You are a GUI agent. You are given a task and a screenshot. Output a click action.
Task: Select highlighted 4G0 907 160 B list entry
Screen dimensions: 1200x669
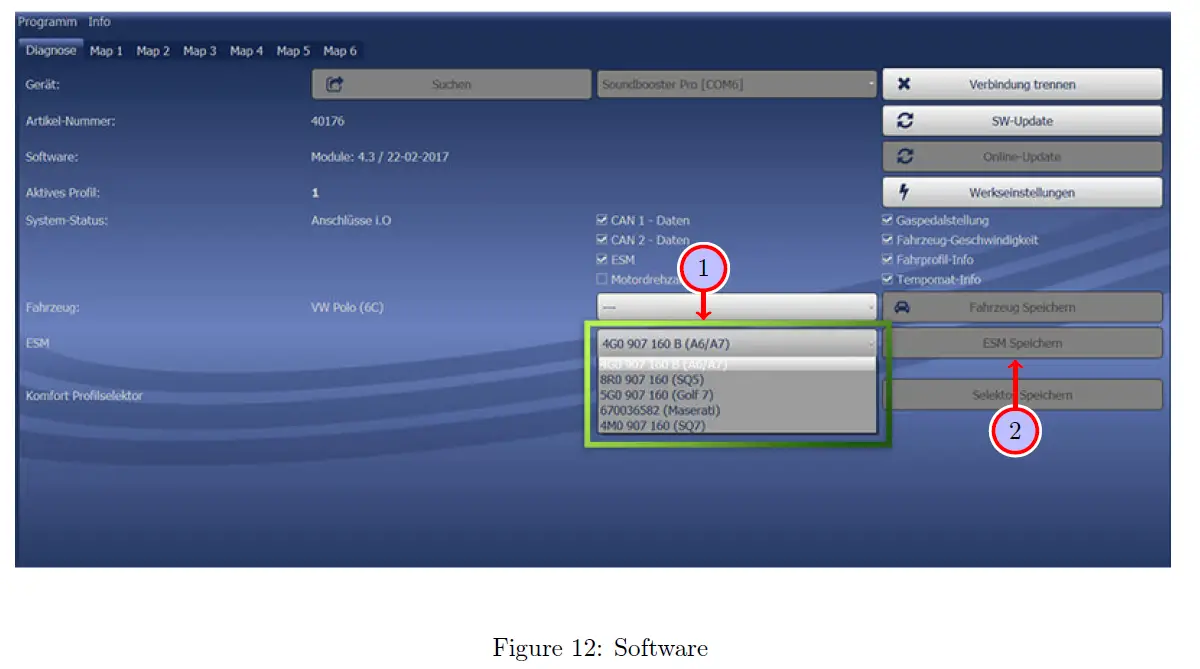737,365
